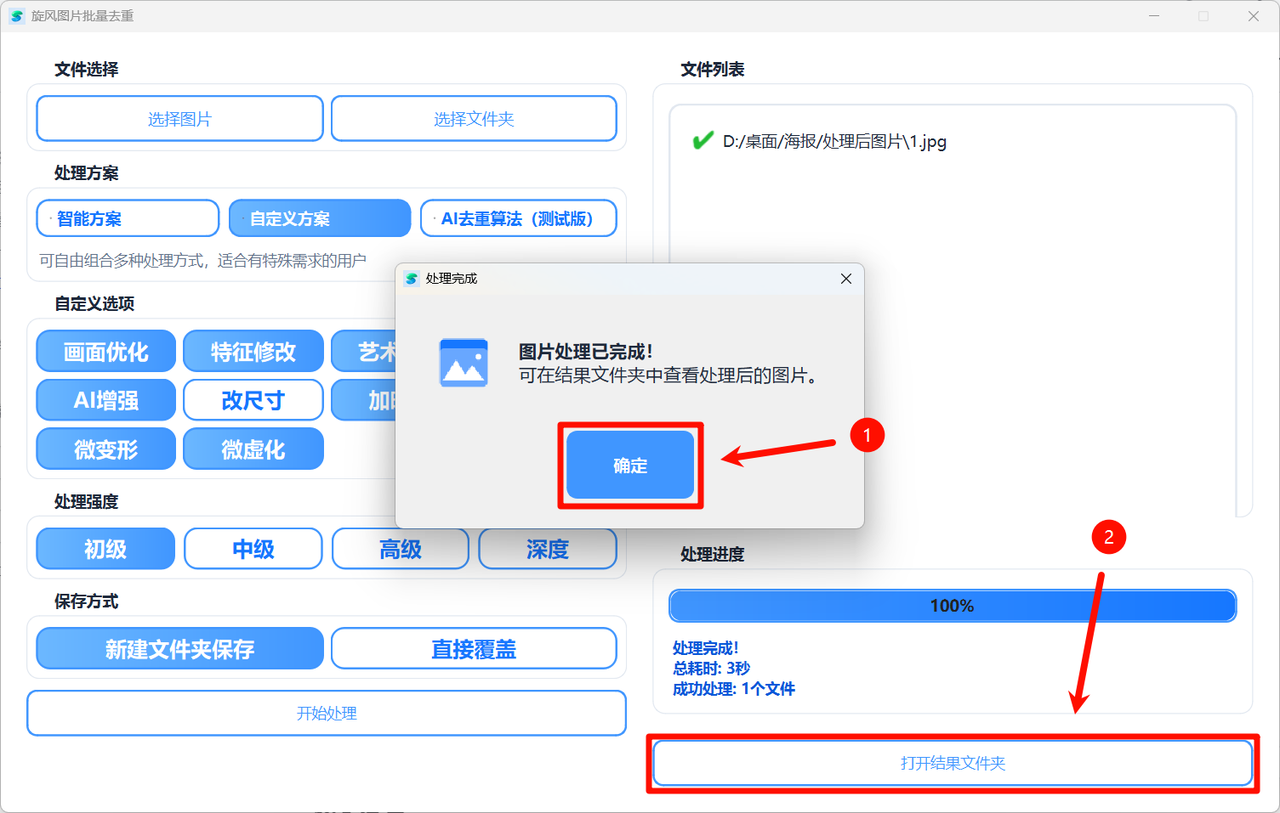Enable the 画面优化 option
Viewport: 1280px width, 813px height.
coord(105,351)
